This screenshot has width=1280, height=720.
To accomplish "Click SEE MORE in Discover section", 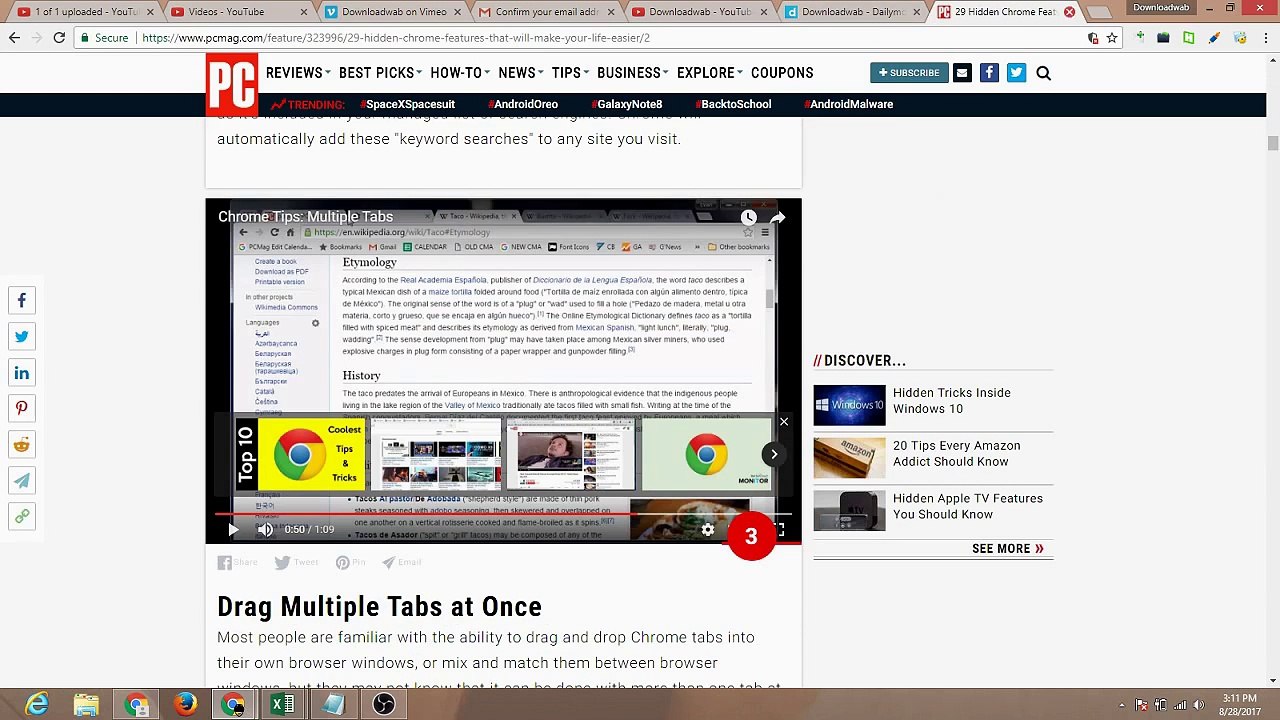I will pyautogui.click(x=1008, y=549).
